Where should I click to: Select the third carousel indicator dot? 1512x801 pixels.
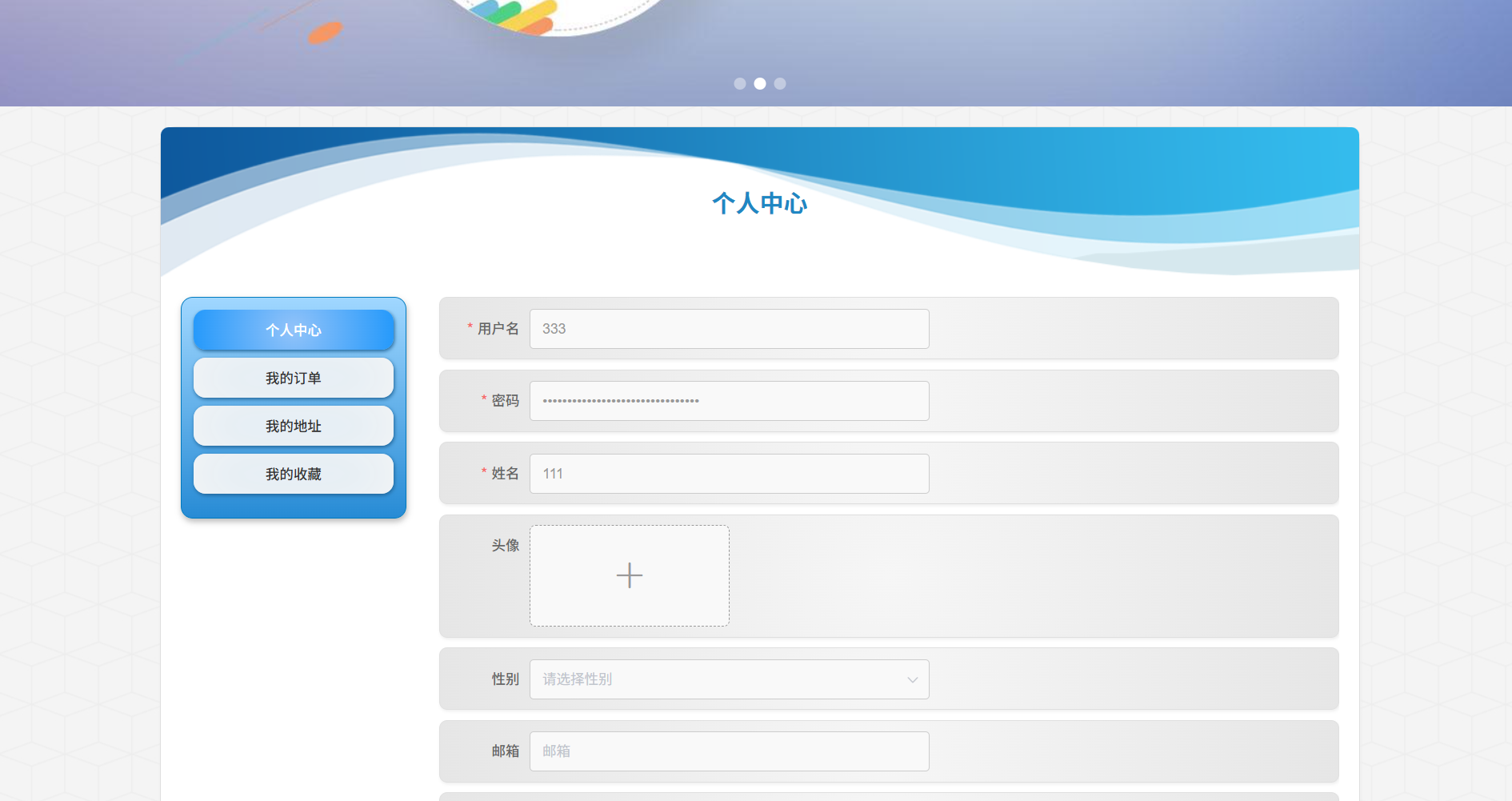(x=780, y=83)
